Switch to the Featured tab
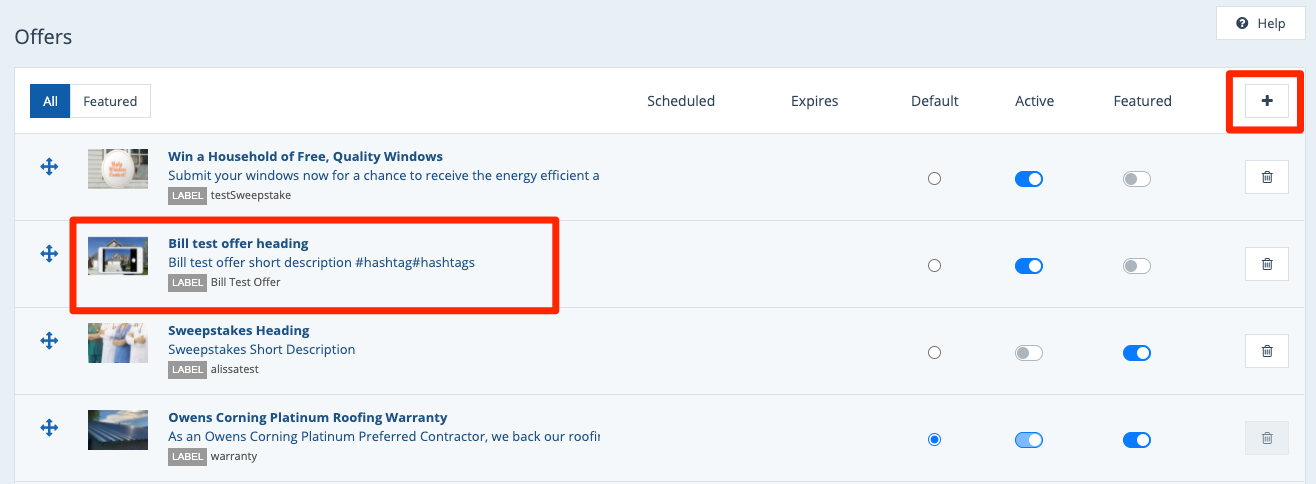 tap(110, 101)
